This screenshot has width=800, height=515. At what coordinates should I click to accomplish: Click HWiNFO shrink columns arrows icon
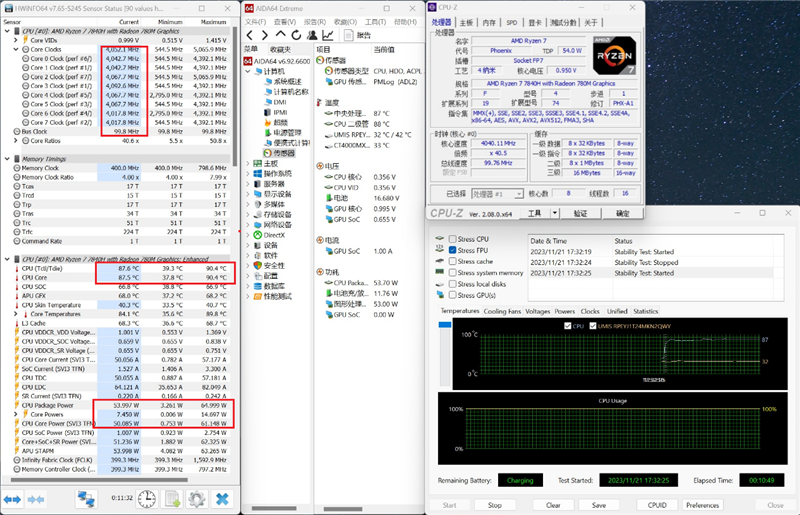36,499
